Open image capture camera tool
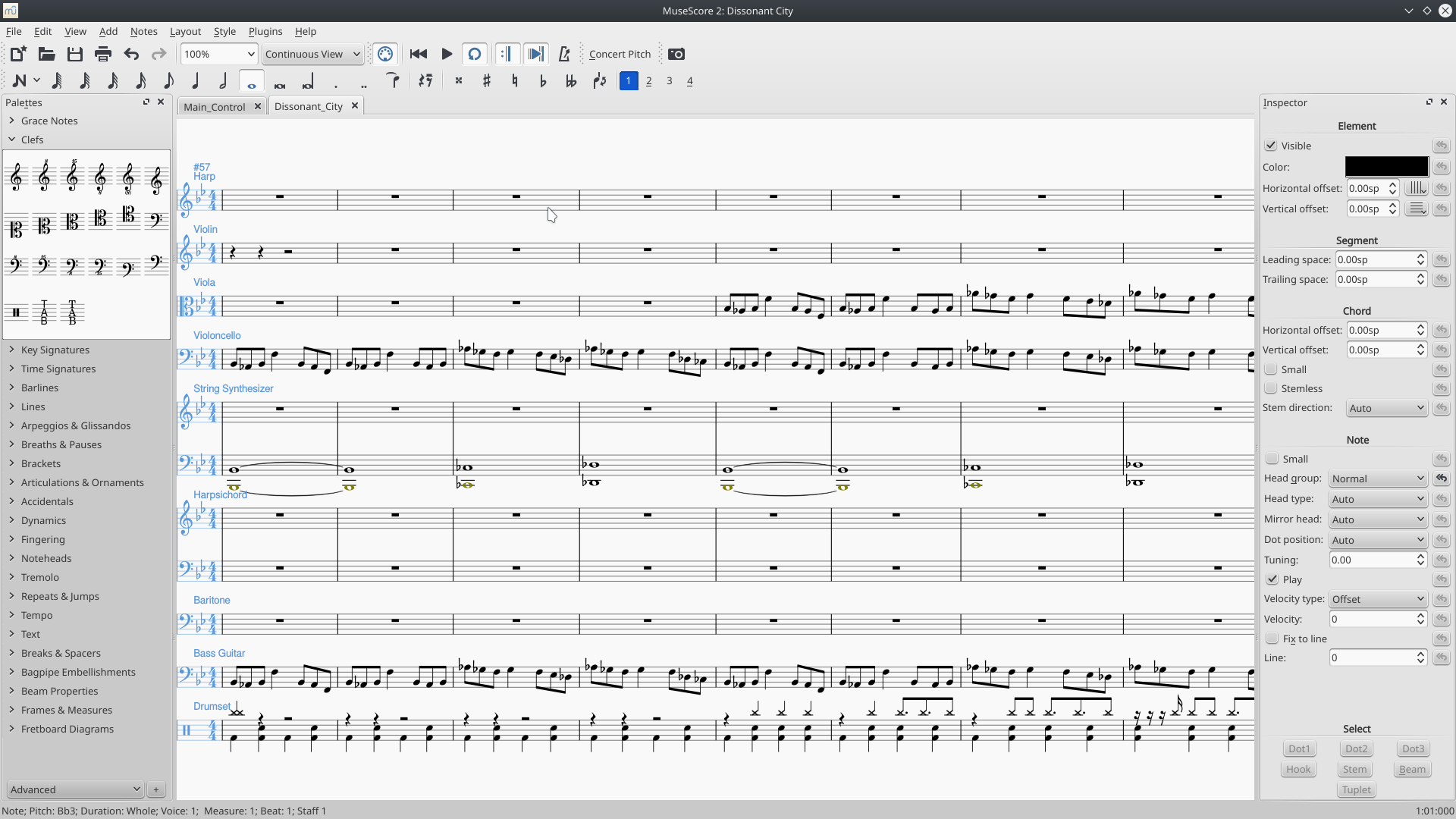 676,54
